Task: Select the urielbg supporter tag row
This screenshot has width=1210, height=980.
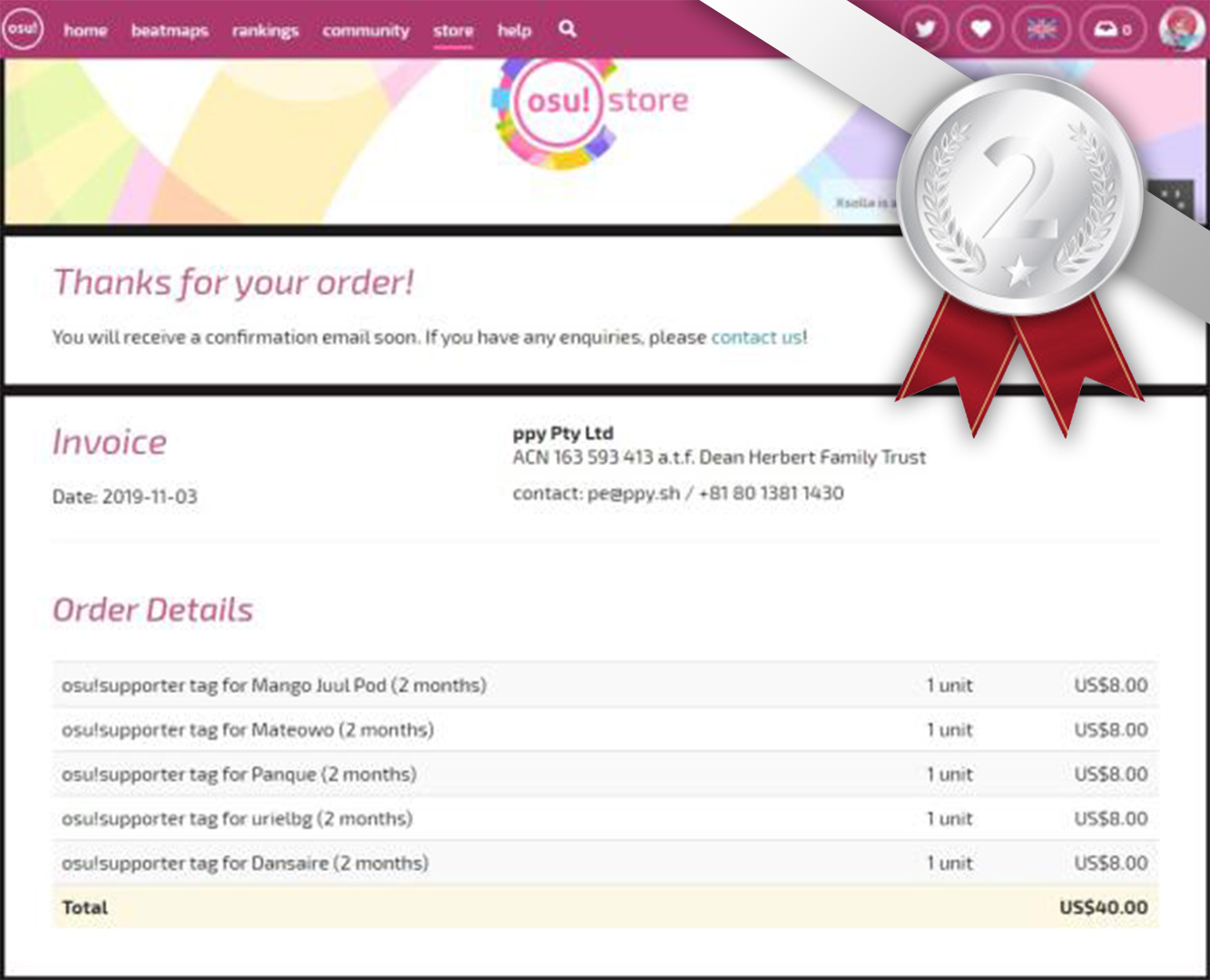Action: 605,818
